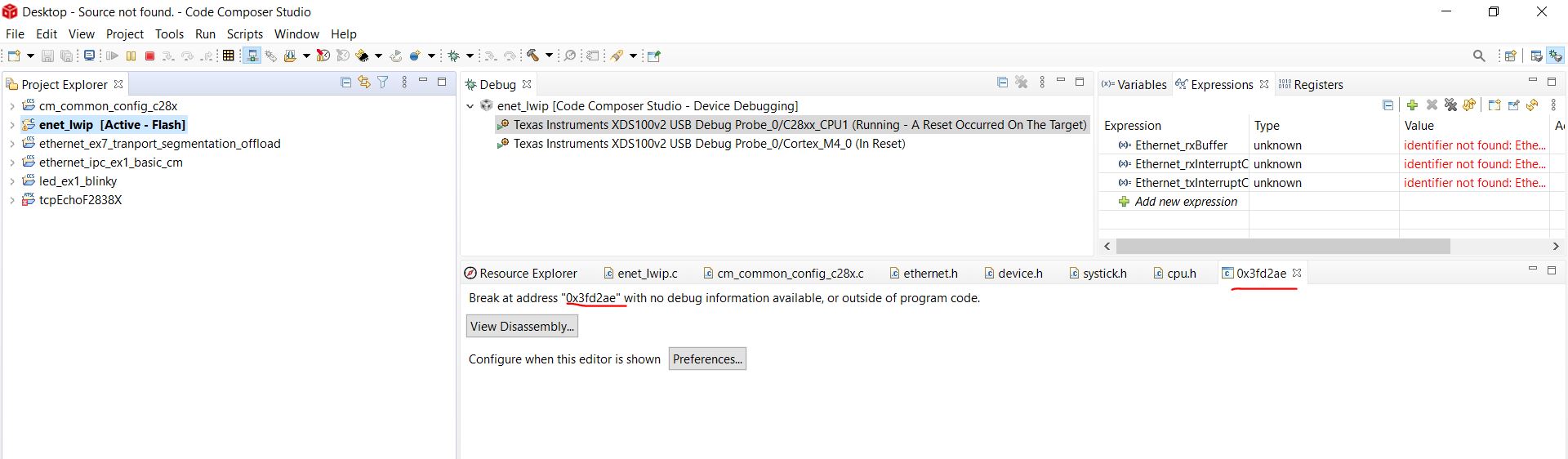The height and width of the screenshot is (459, 1568).
Task: Click the View Disassembly button
Action: (522, 327)
